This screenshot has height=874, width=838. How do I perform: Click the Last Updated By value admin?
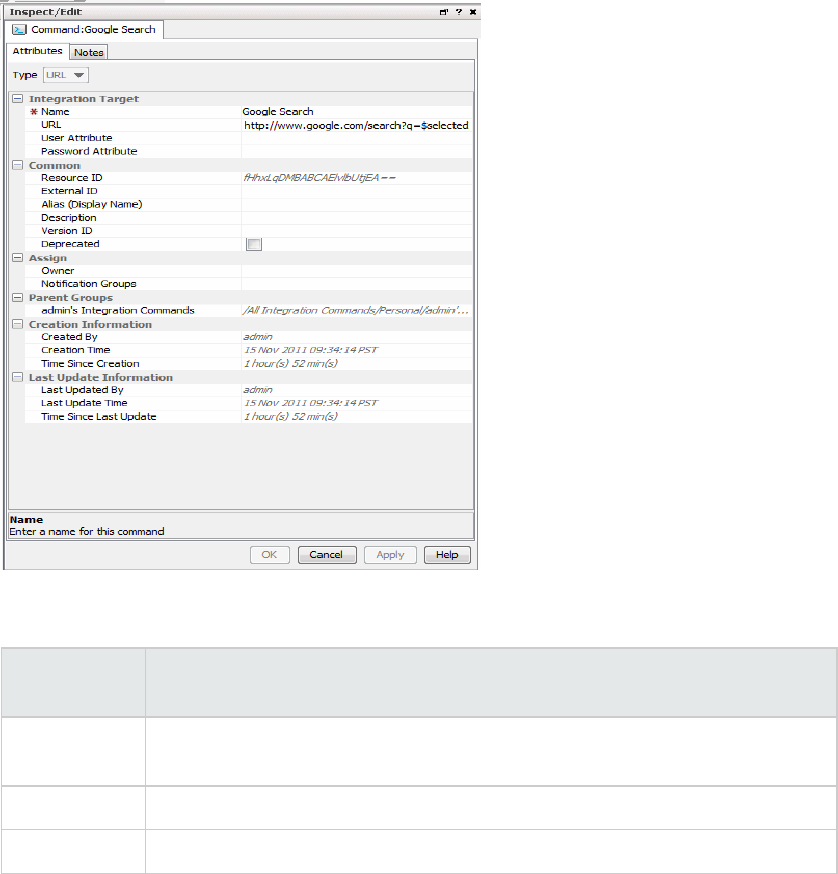point(258,390)
